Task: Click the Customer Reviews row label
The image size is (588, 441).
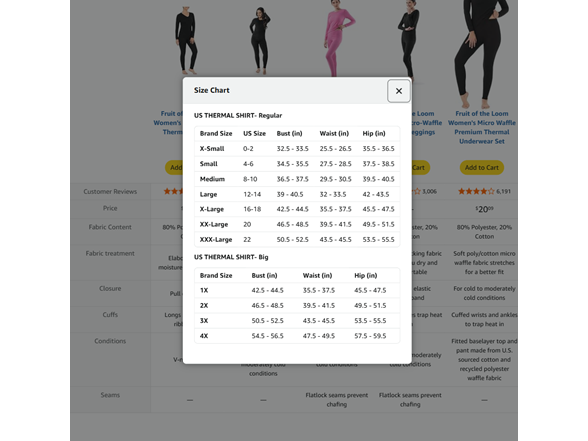Action: click(110, 192)
